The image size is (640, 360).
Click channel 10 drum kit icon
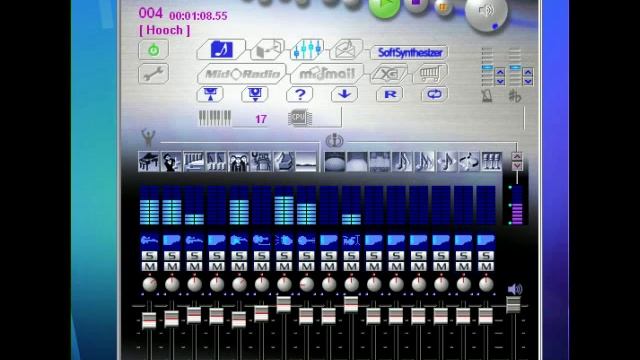(351, 241)
